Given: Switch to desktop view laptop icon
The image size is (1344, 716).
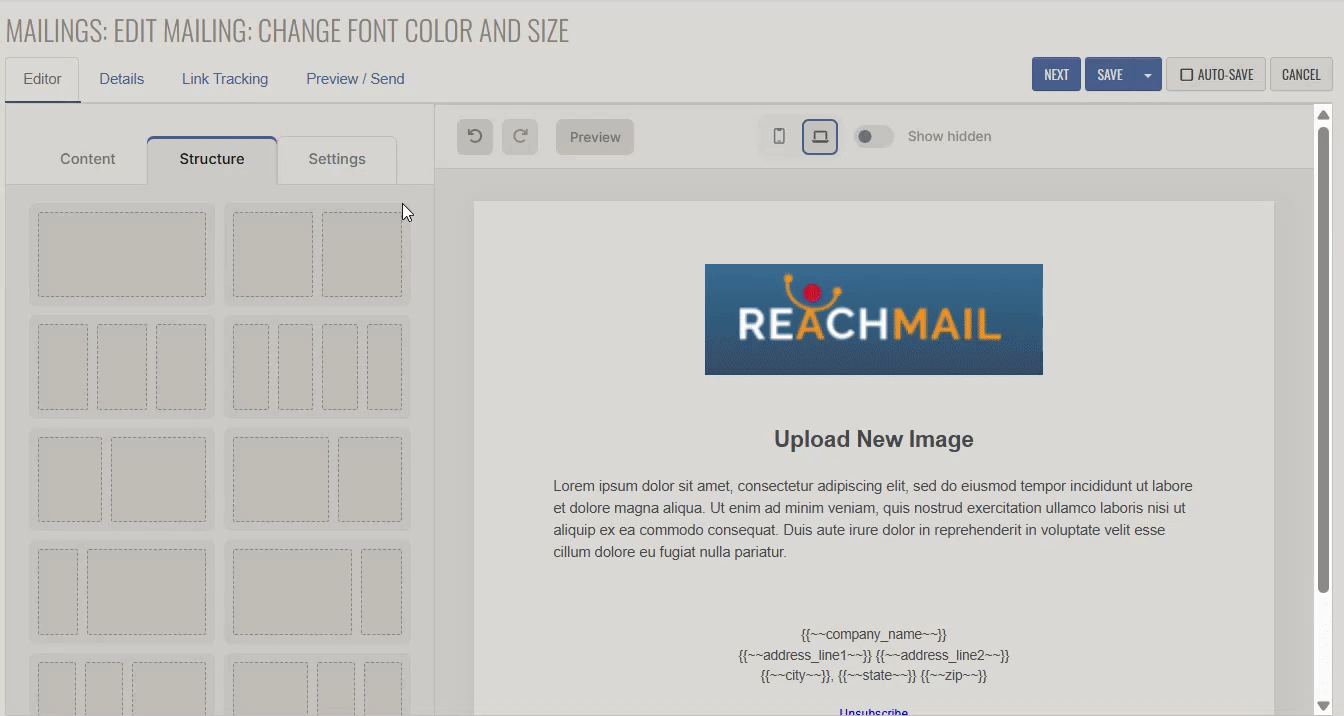Looking at the screenshot, I should tap(820, 137).
